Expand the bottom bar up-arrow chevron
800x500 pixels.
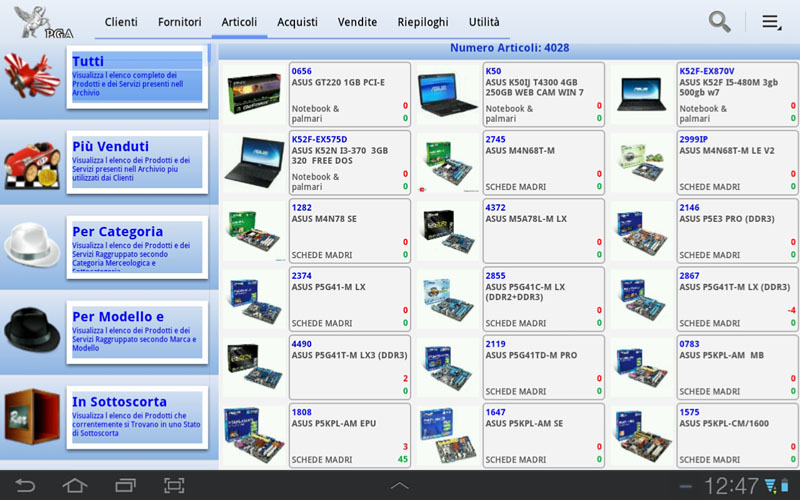[x=399, y=486]
